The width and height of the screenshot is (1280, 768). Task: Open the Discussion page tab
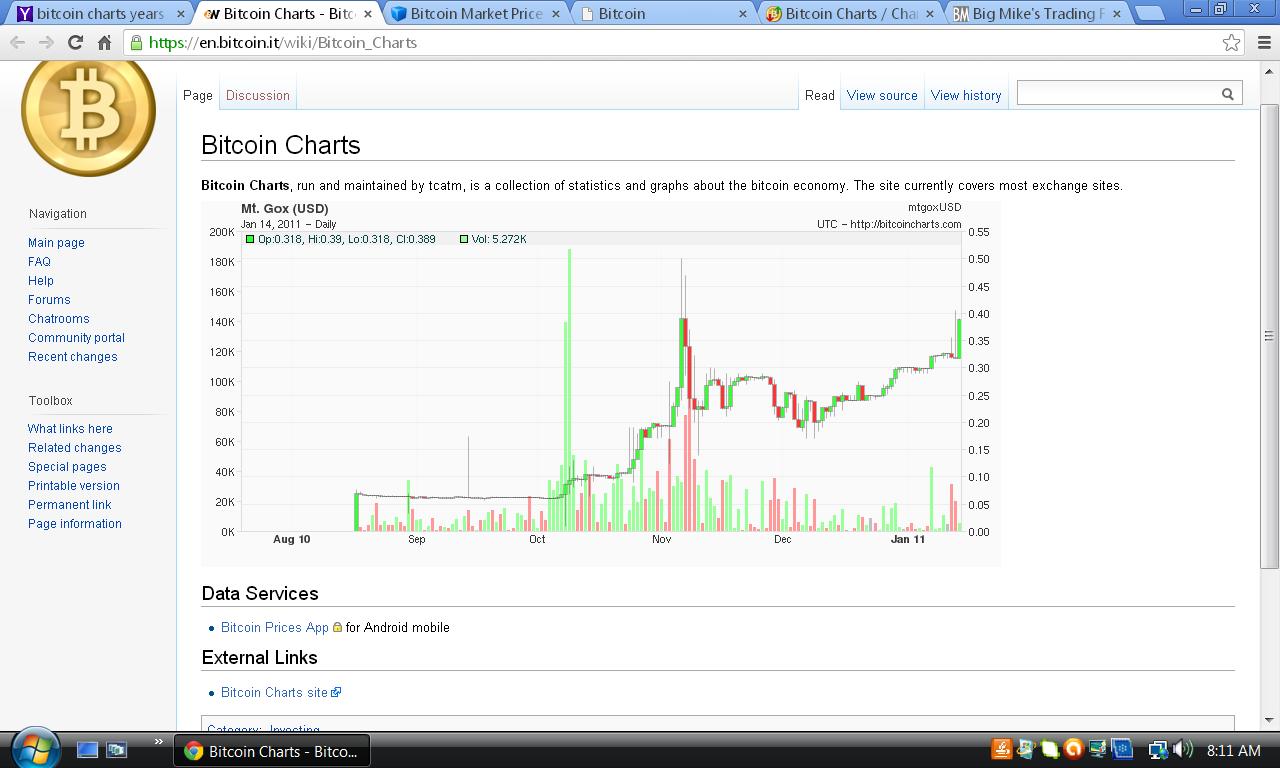pos(258,95)
